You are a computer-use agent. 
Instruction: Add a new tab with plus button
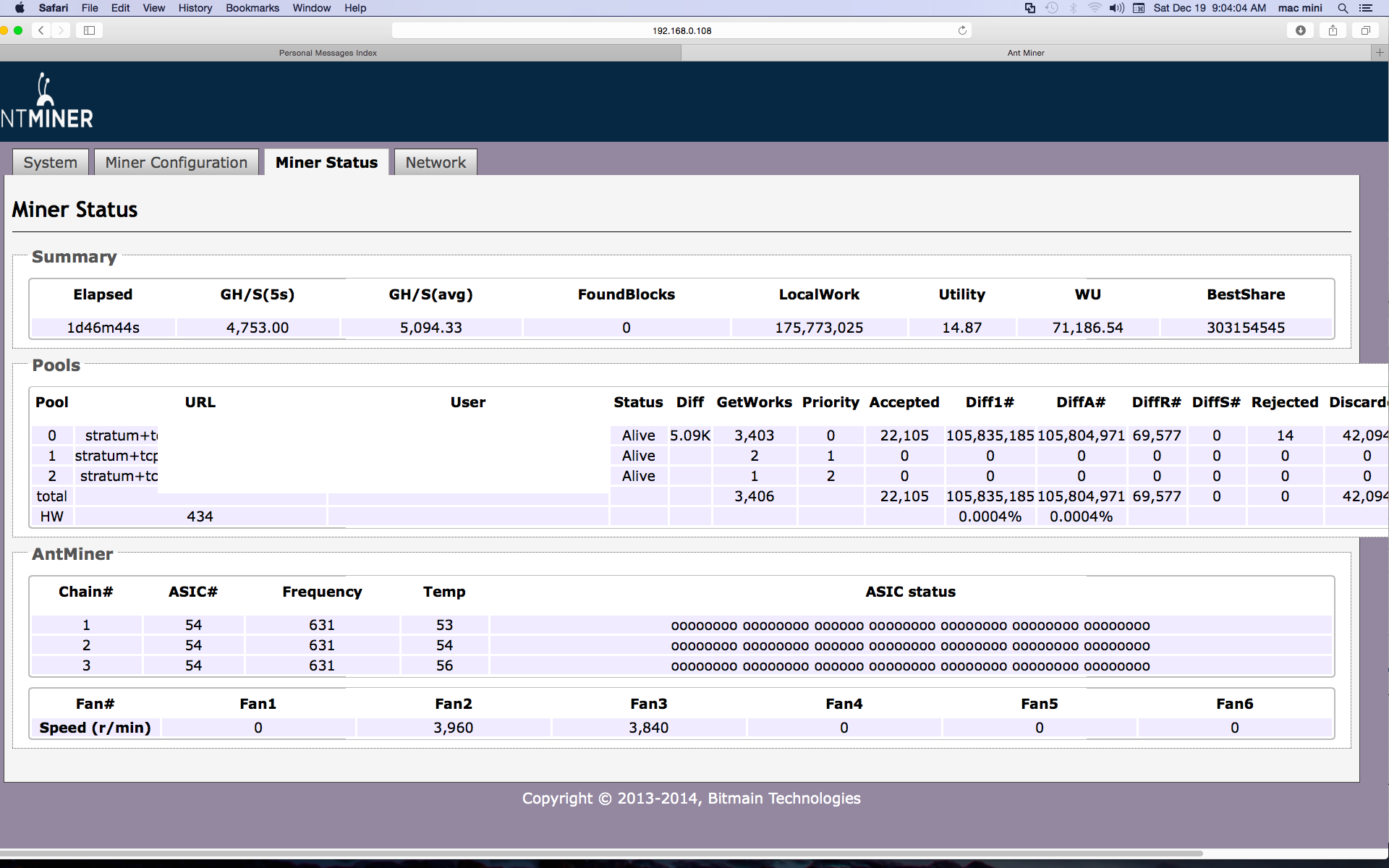[1380, 53]
